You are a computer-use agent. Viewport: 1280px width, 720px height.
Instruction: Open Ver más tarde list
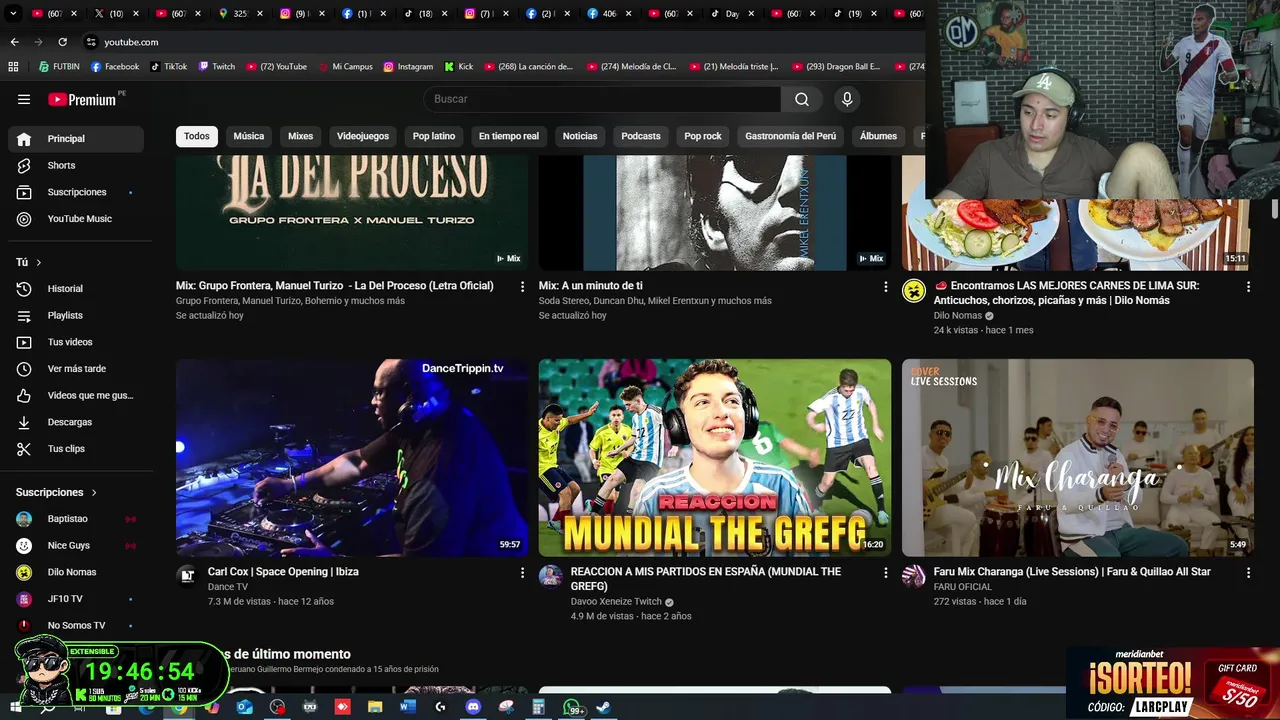[76, 369]
